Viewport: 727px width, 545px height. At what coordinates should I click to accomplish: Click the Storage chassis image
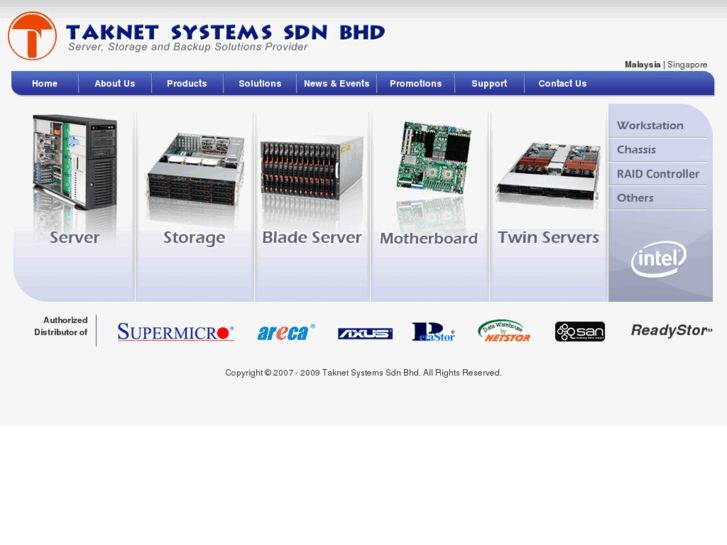(195, 169)
